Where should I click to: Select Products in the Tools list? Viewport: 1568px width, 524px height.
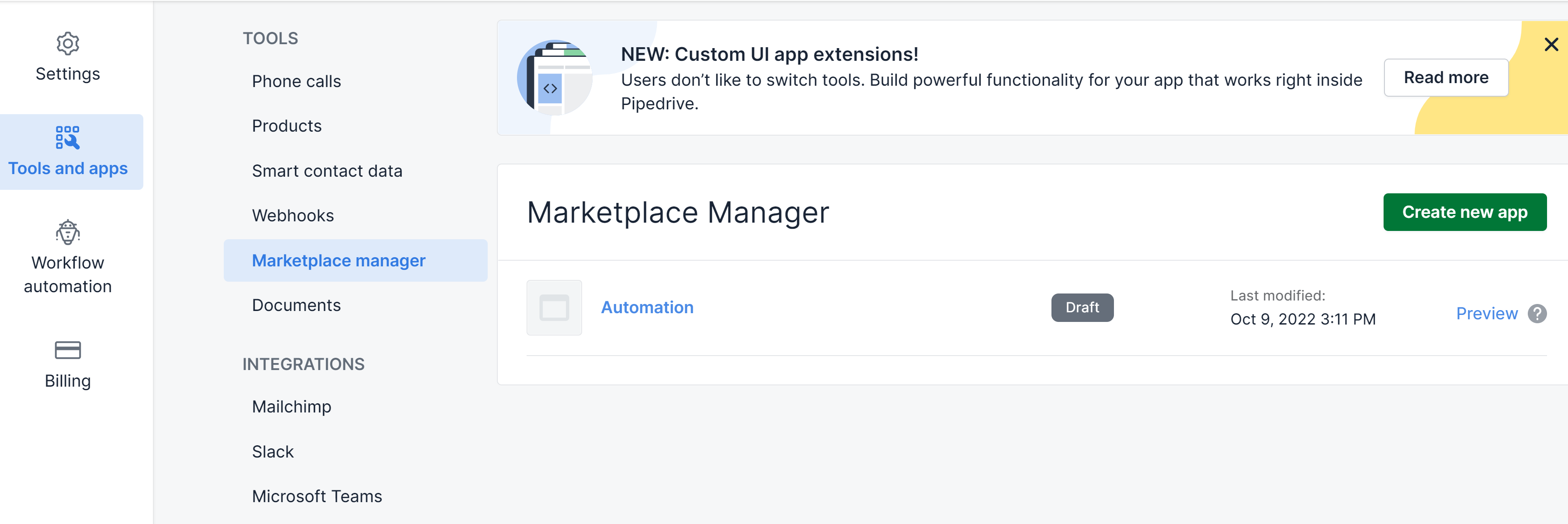click(x=287, y=126)
